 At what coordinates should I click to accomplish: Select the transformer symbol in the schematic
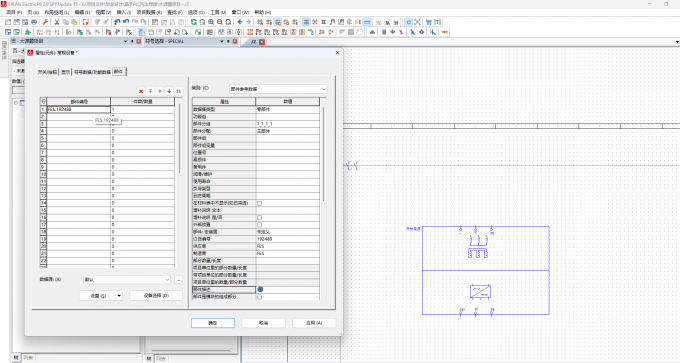[x=477, y=246]
